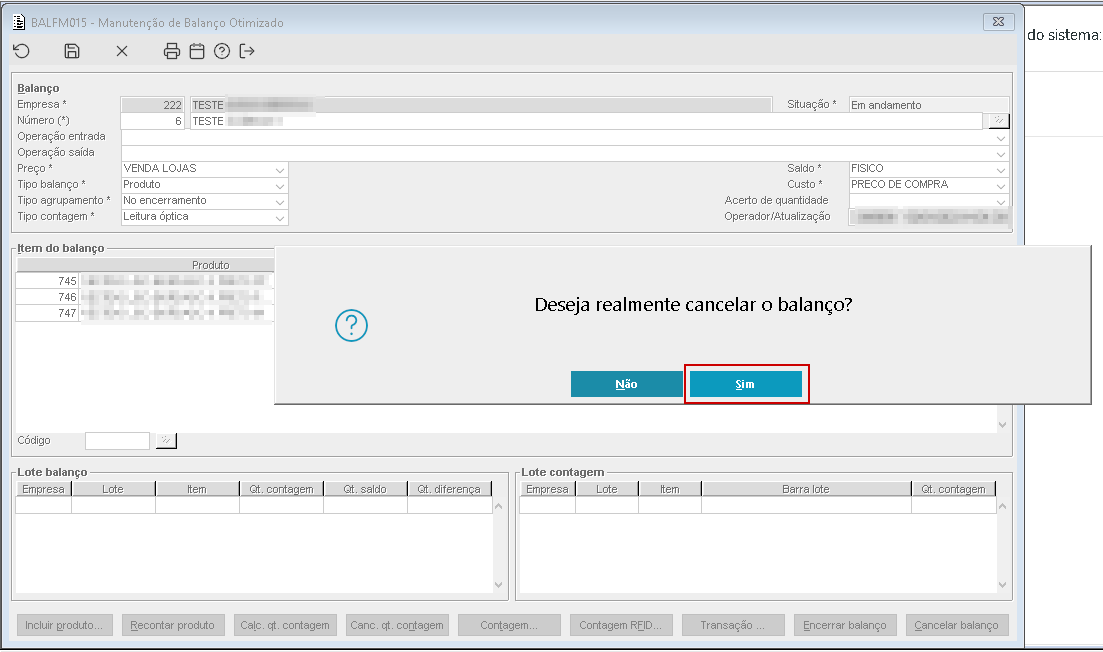Screen dimensions: 1103x652
Task: Click scroll up arrow in Lote balanço grid
Action: pos(499,506)
